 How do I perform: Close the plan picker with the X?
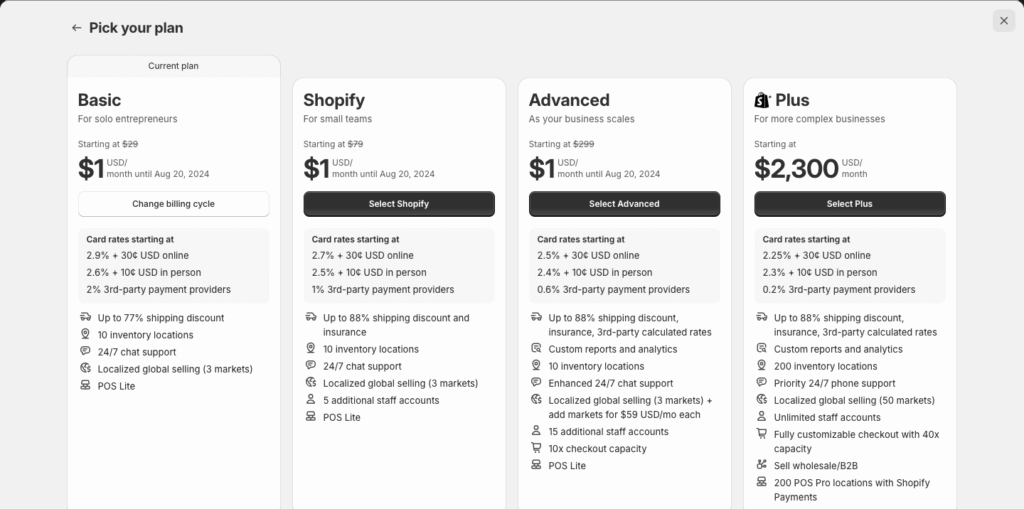[x=1003, y=21]
